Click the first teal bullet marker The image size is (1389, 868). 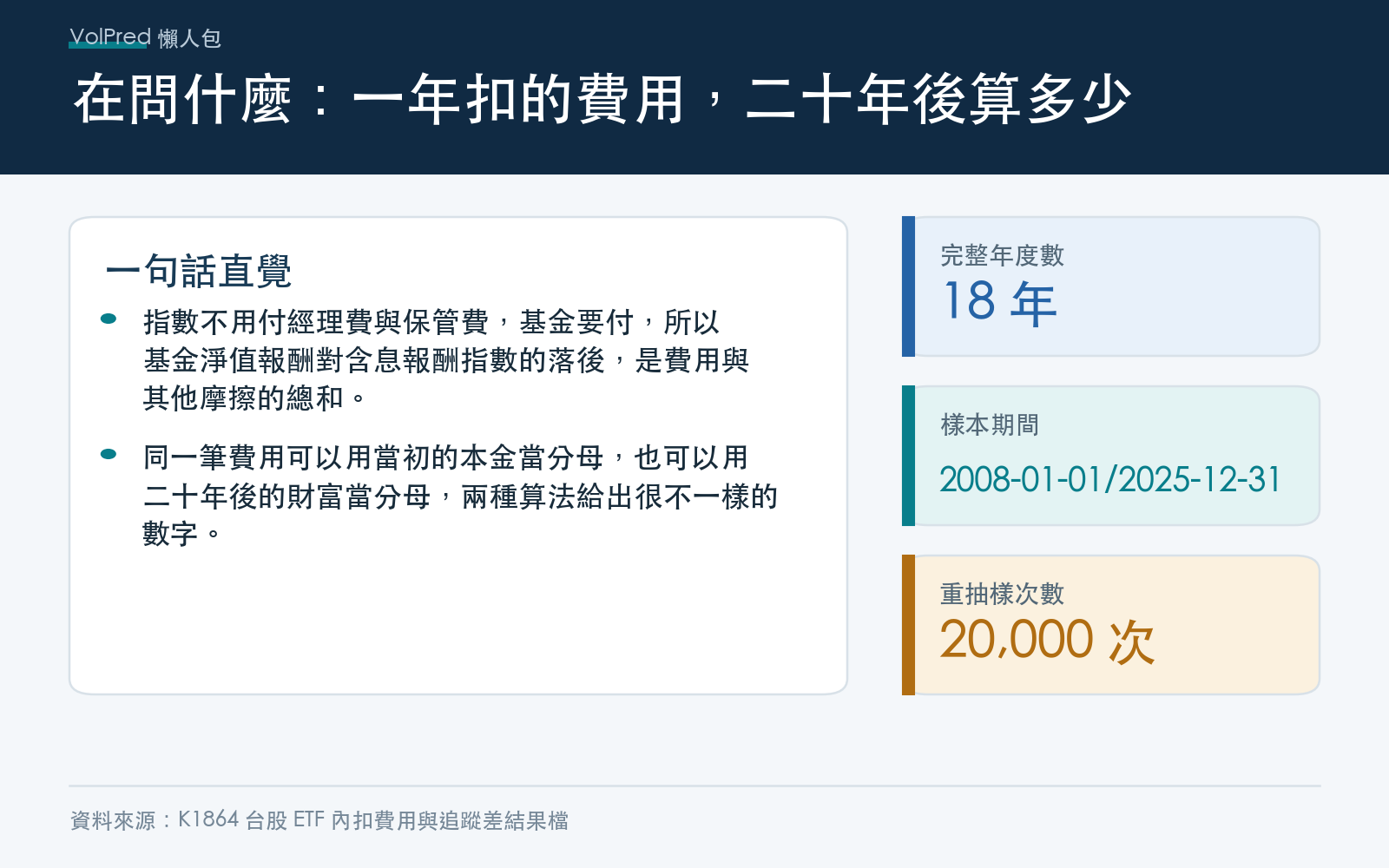[x=109, y=319]
